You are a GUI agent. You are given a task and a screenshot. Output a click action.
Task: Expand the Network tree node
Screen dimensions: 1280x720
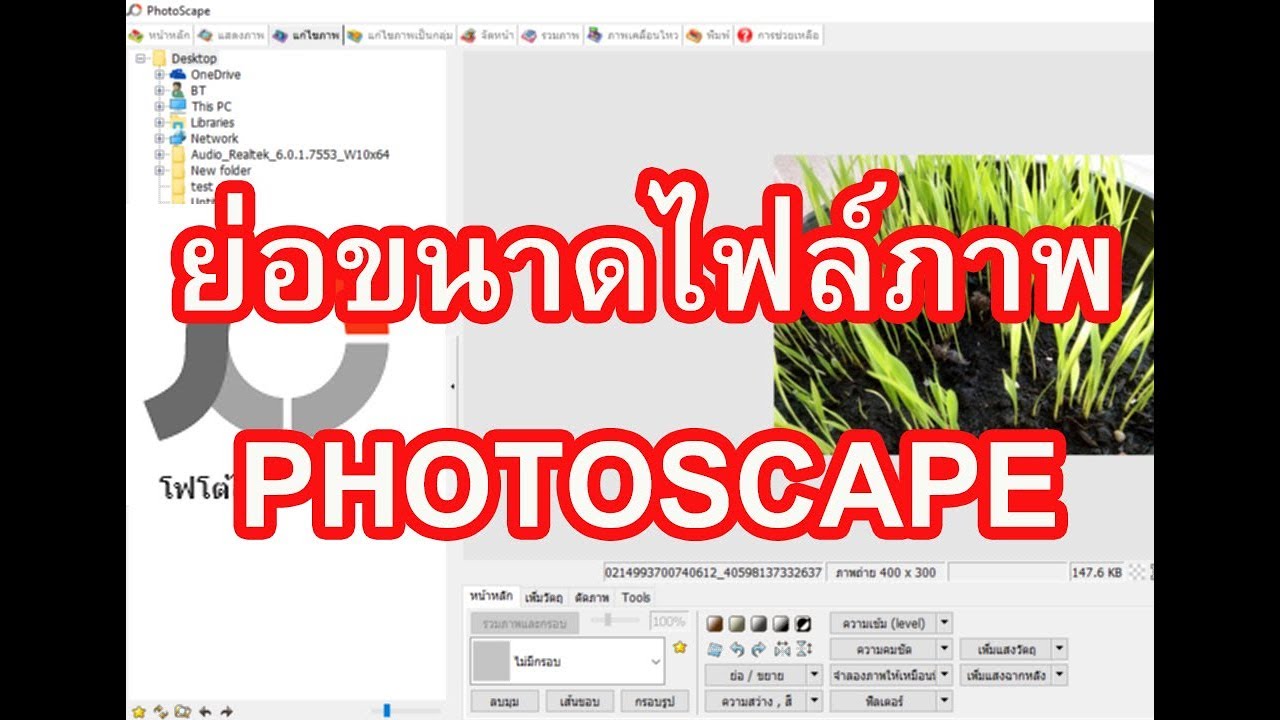[x=159, y=138]
